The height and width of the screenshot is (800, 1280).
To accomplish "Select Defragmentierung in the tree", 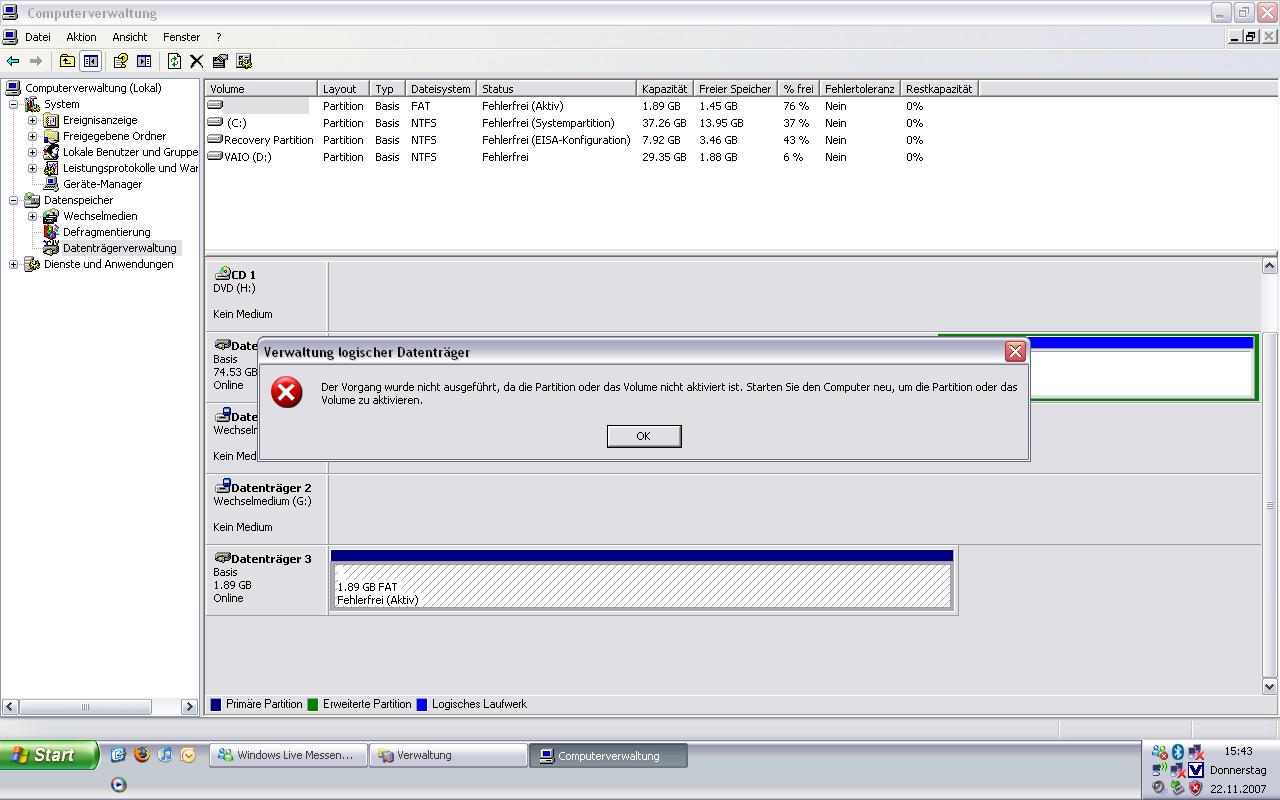I will (x=106, y=232).
